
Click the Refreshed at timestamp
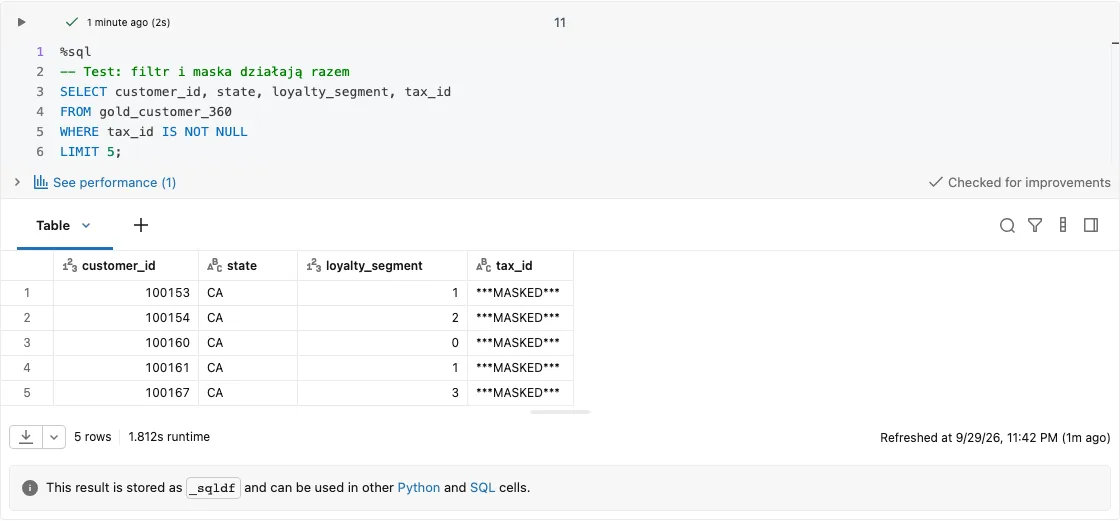click(995, 437)
